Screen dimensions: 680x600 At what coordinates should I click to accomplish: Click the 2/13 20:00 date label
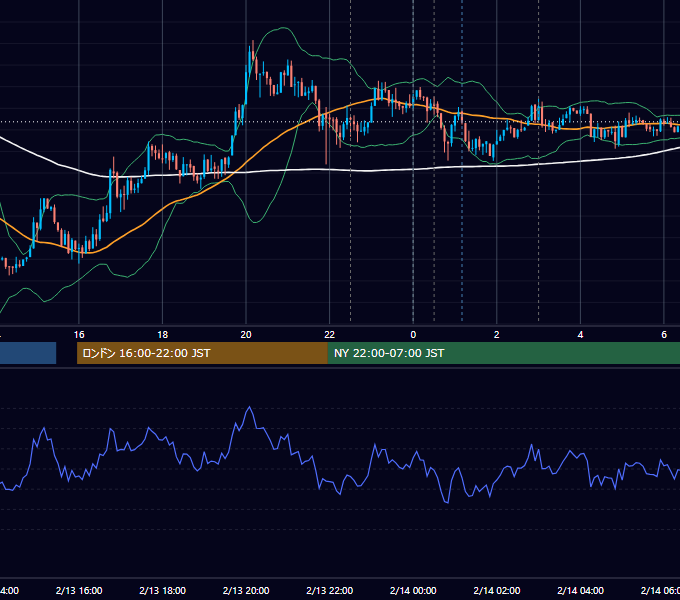pos(246,590)
